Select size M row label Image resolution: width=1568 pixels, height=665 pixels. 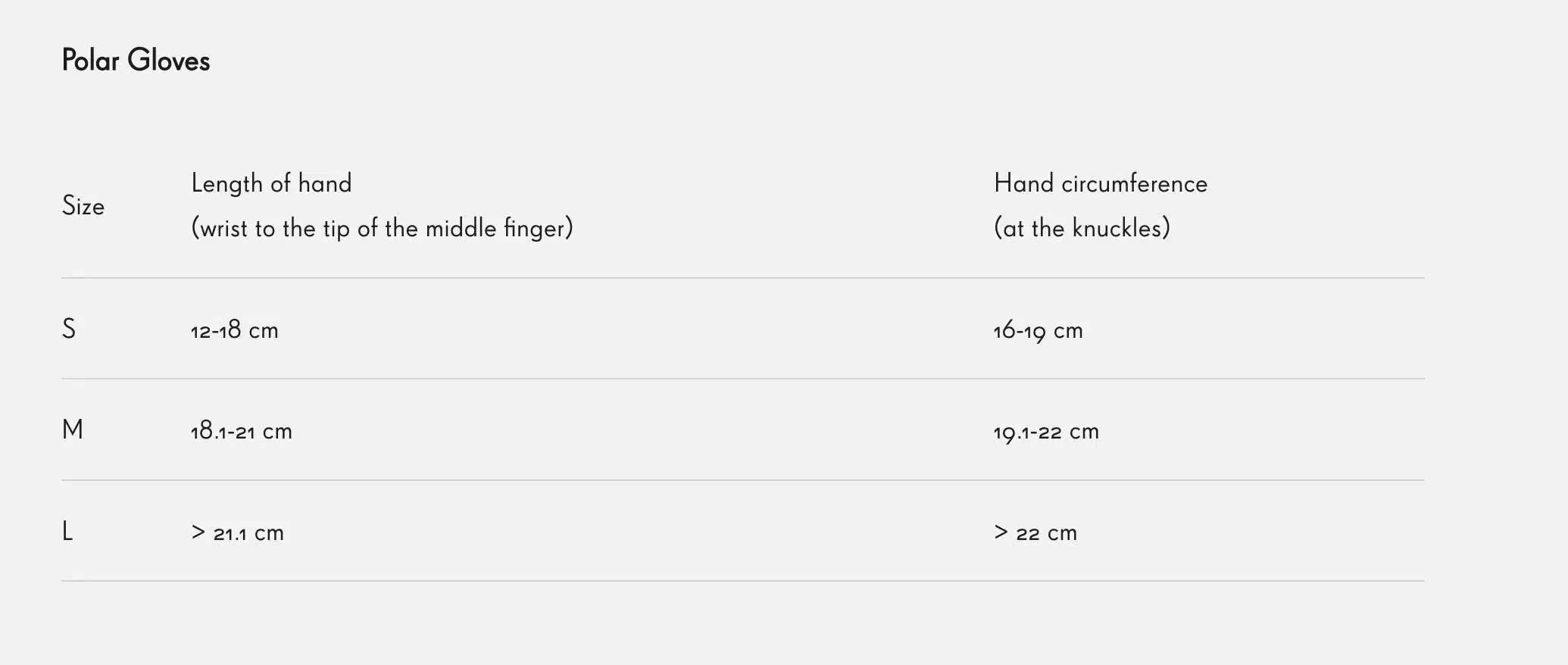[73, 430]
